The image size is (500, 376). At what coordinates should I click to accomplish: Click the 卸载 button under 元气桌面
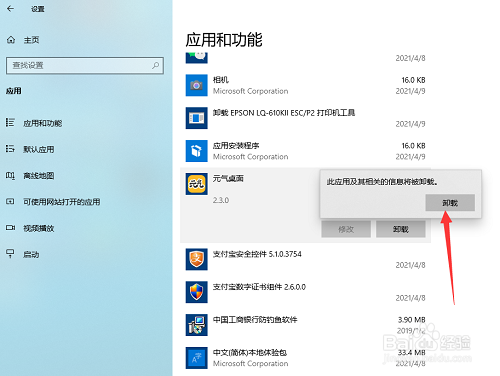[401, 229]
